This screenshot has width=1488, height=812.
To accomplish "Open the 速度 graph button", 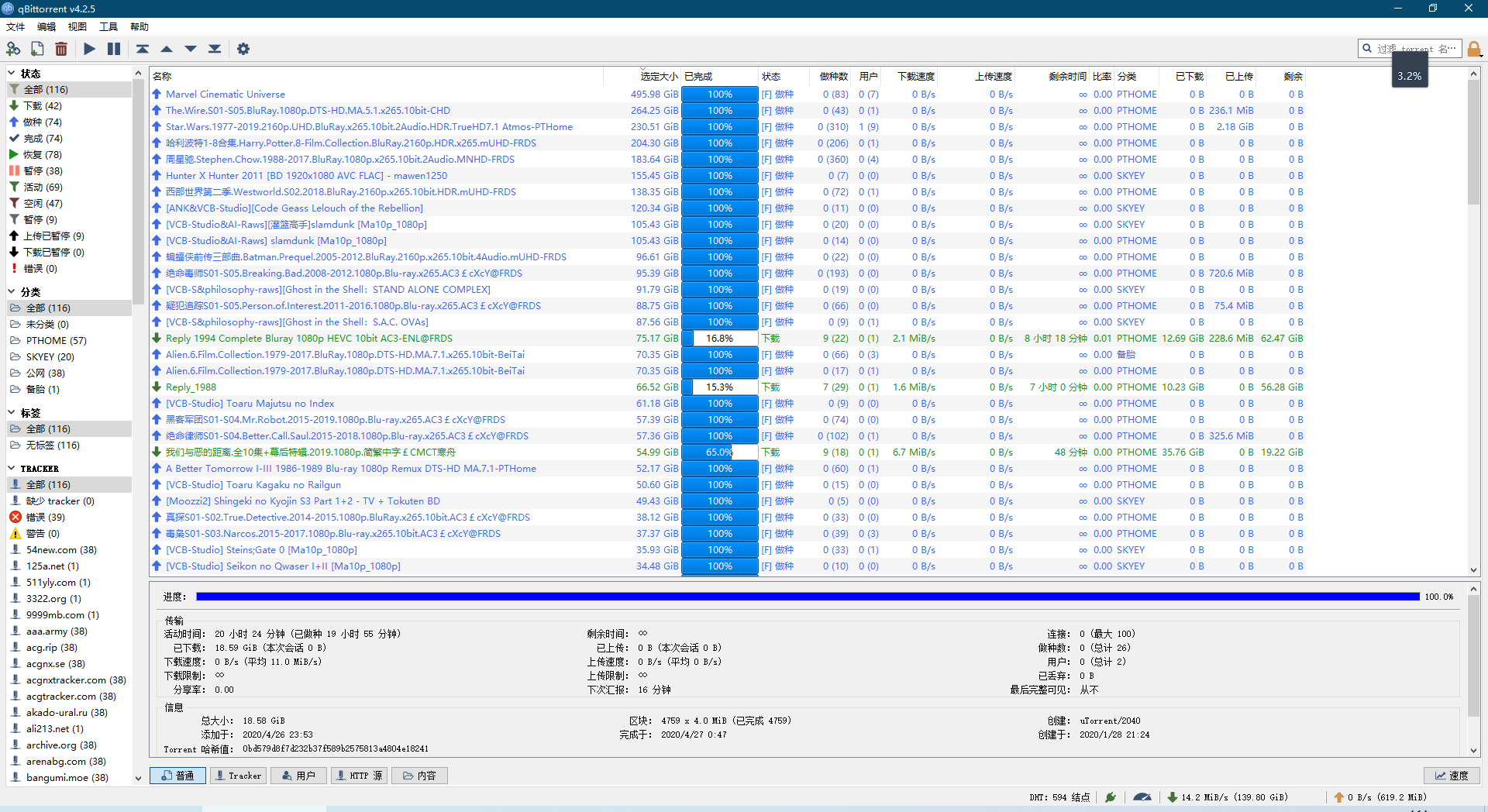I will point(1452,776).
